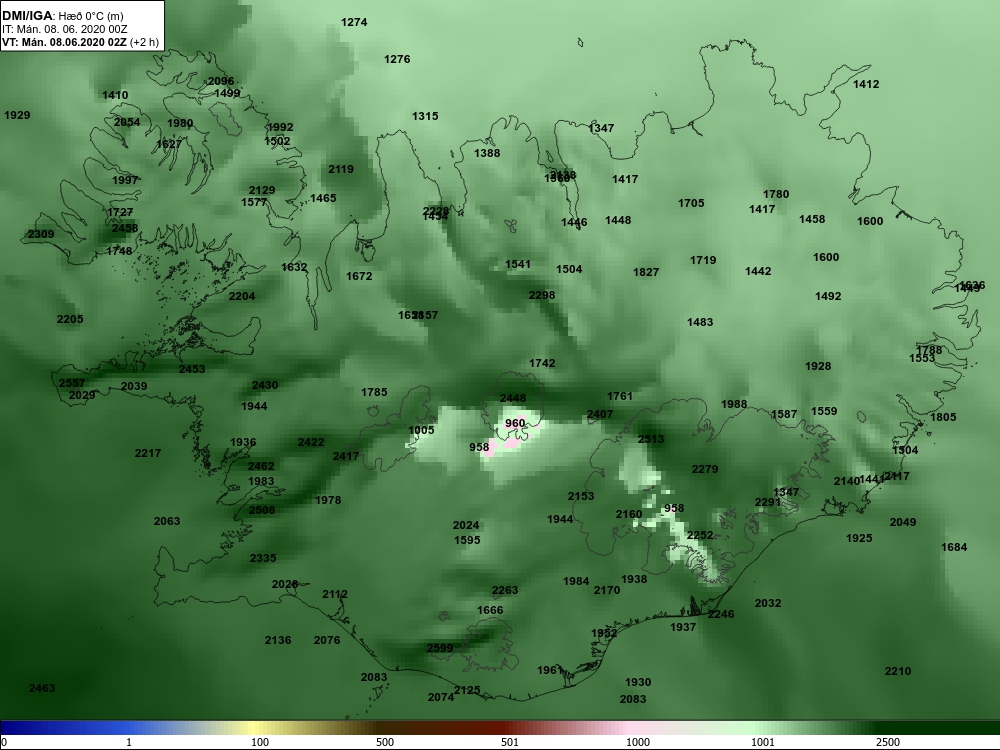Click the 'VT: Mán. 08.06.2020 02Z (+2 h)' line
Image resolution: width=1000 pixels, height=750 pixels.
point(80,43)
